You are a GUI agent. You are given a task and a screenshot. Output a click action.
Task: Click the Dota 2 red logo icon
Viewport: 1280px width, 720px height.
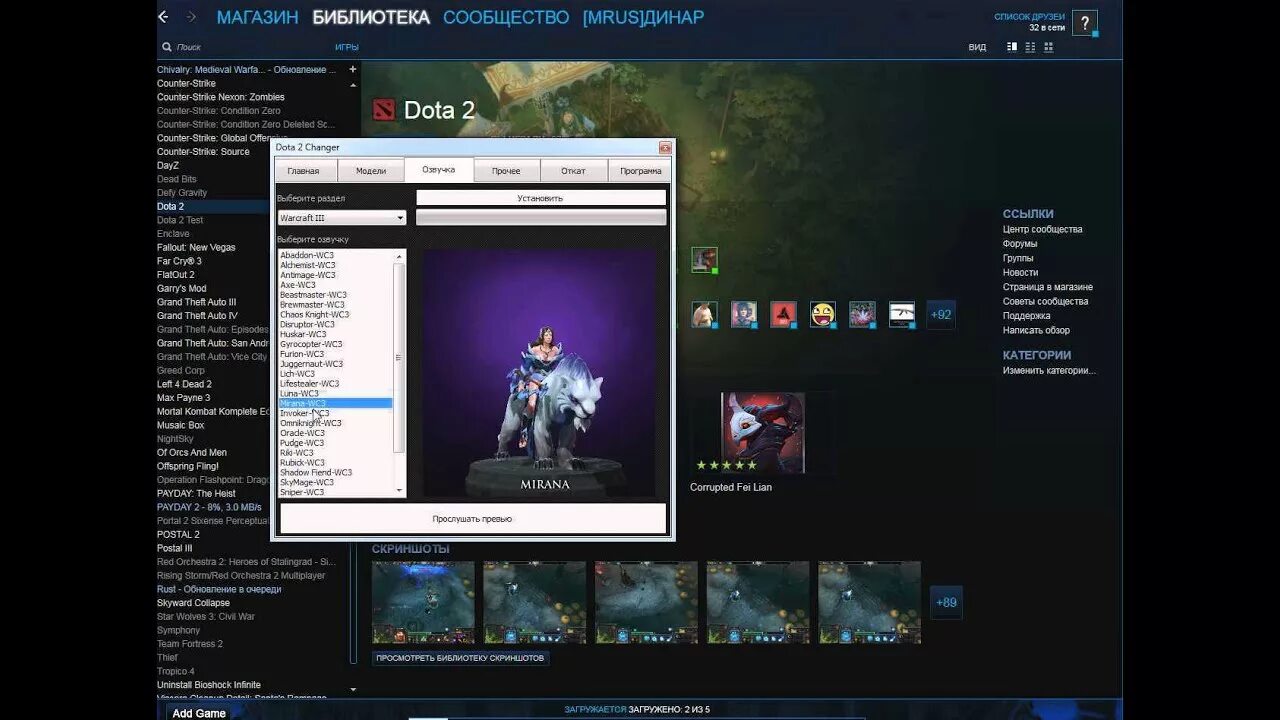coord(383,110)
